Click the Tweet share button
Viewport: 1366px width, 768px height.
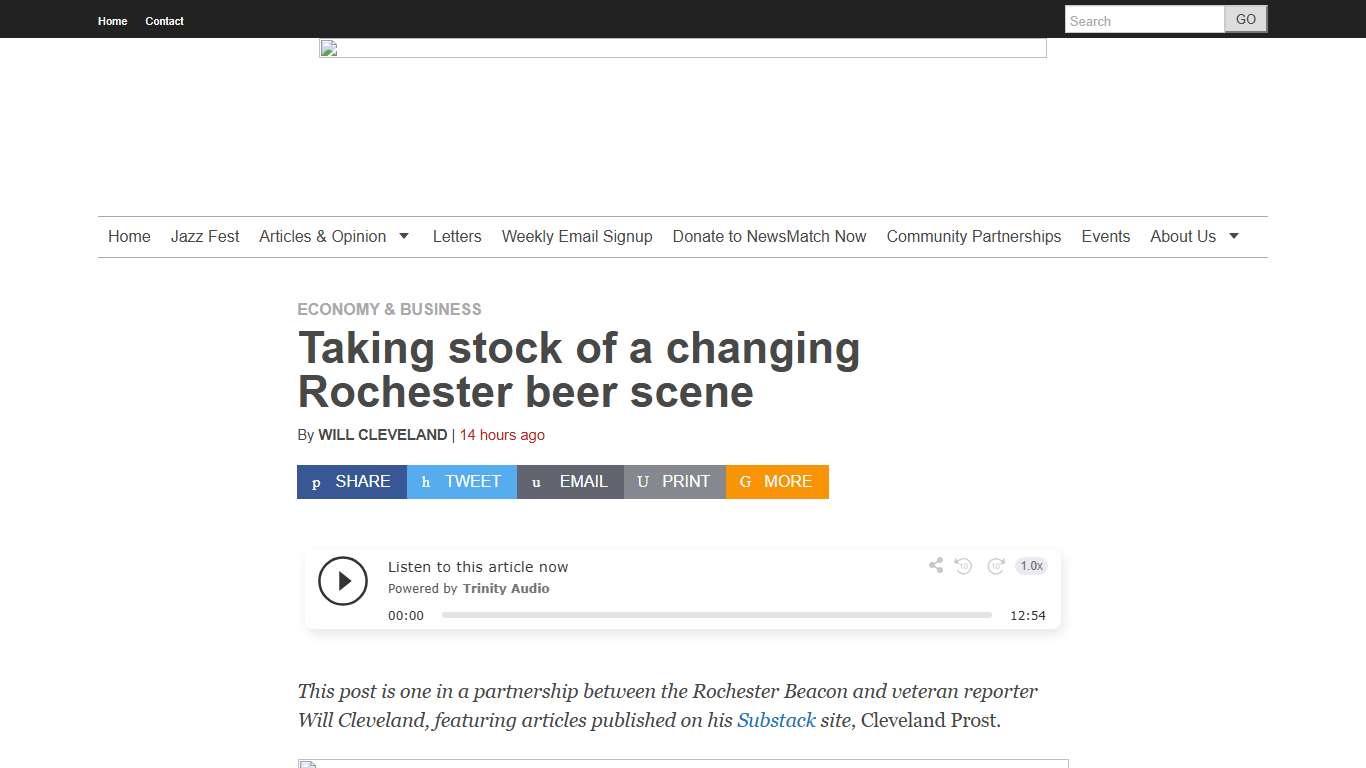pos(462,482)
